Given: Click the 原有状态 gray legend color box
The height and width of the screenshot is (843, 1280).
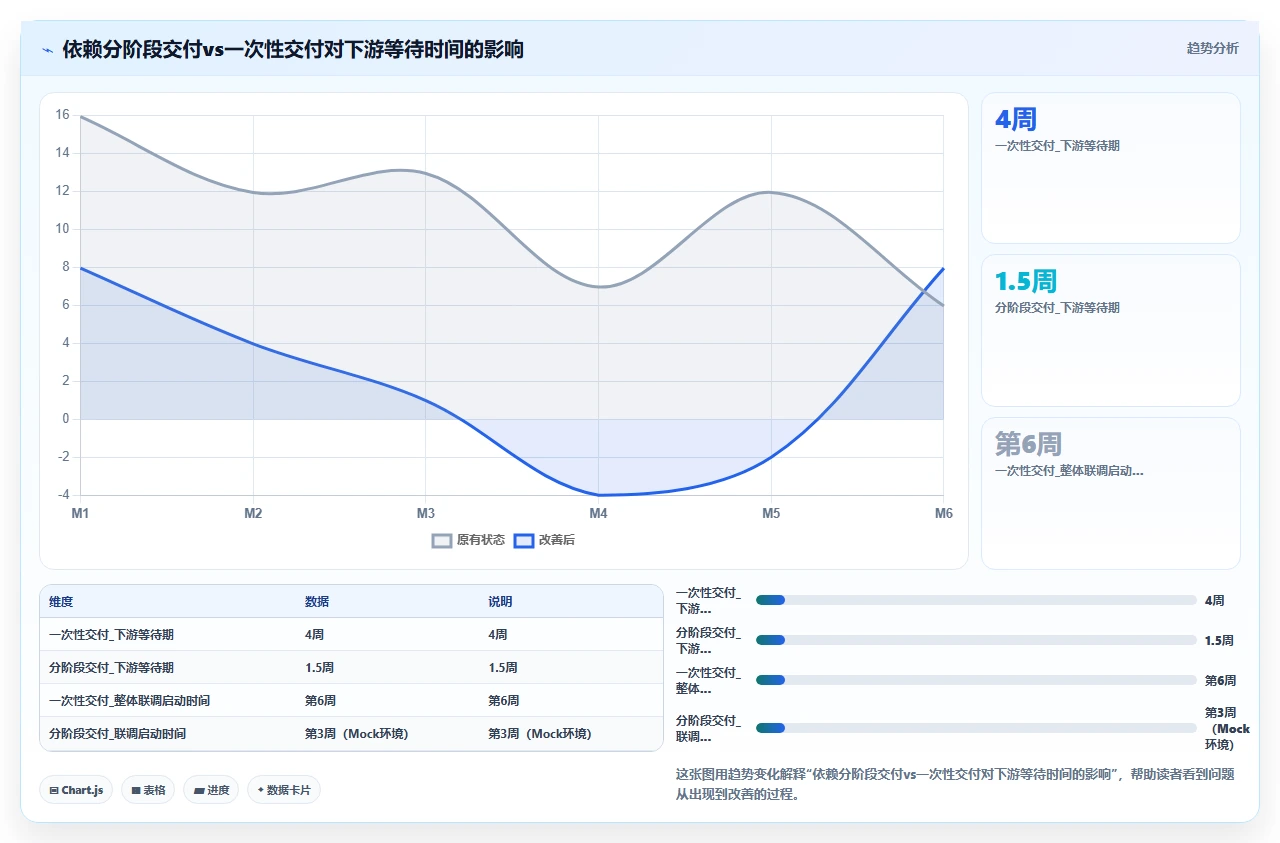Looking at the screenshot, I should pyautogui.click(x=442, y=540).
